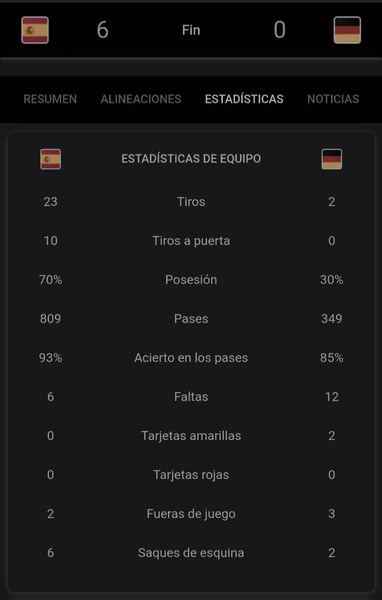The width and height of the screenshot is (382, 600).
Task: Open the RESUMEN tab
Action: [x=50, y=99]
